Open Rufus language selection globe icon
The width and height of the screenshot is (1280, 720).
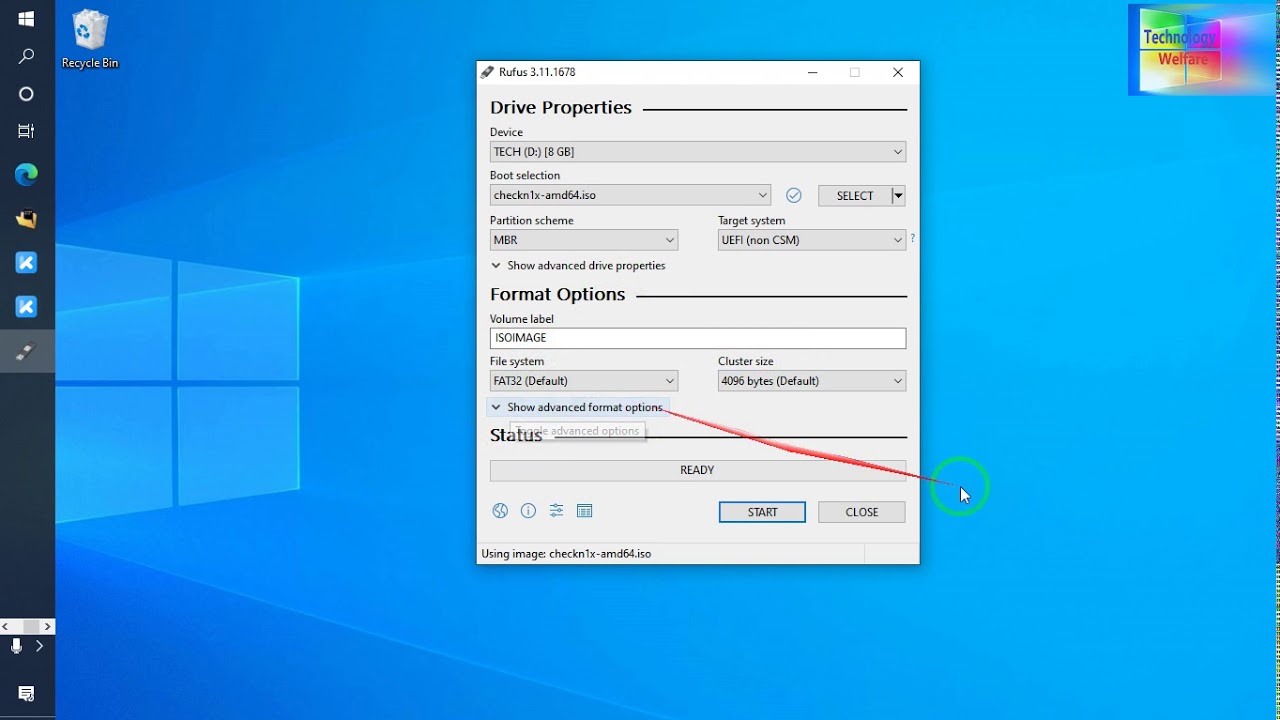click(500, 511)
